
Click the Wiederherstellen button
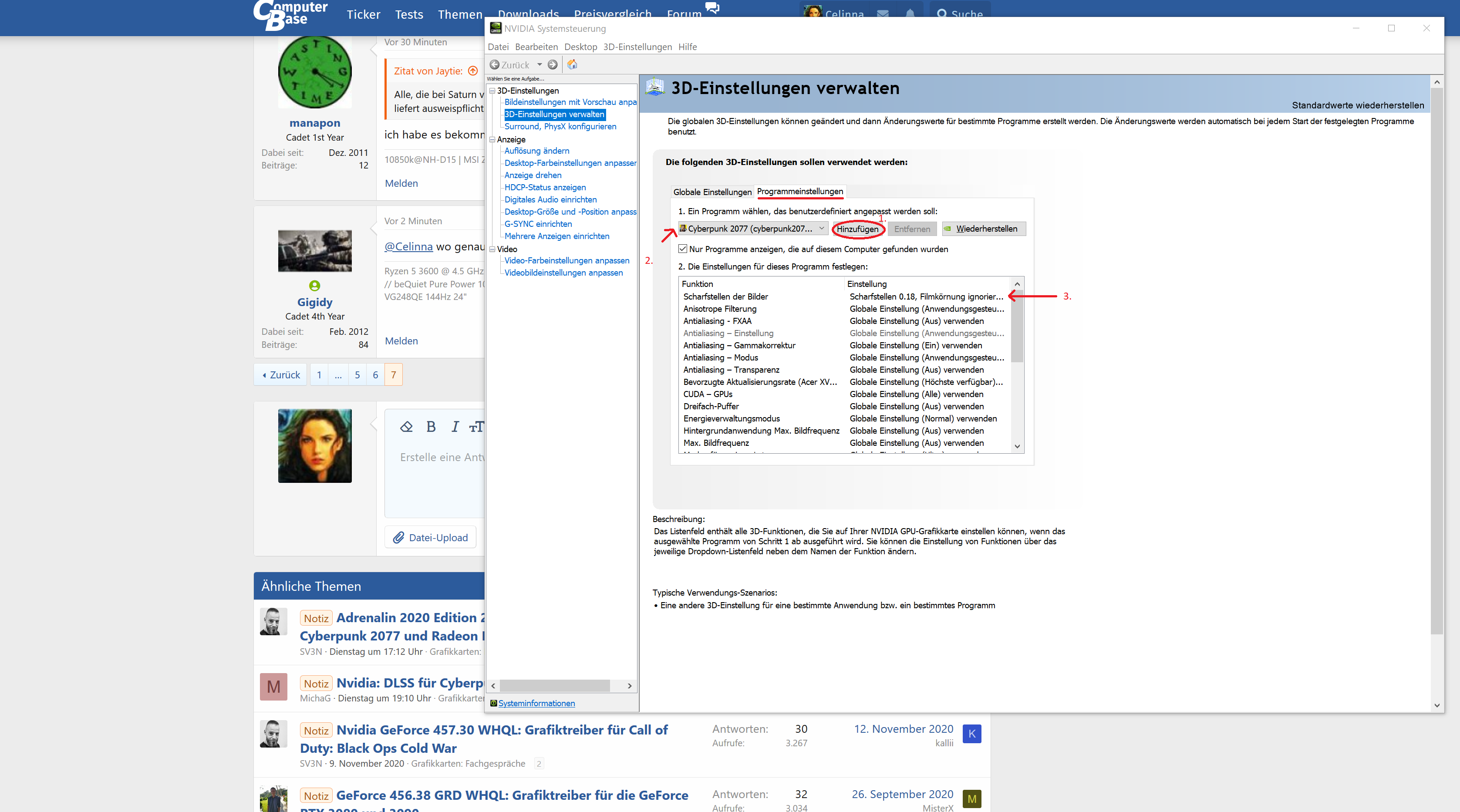[985, 229]
